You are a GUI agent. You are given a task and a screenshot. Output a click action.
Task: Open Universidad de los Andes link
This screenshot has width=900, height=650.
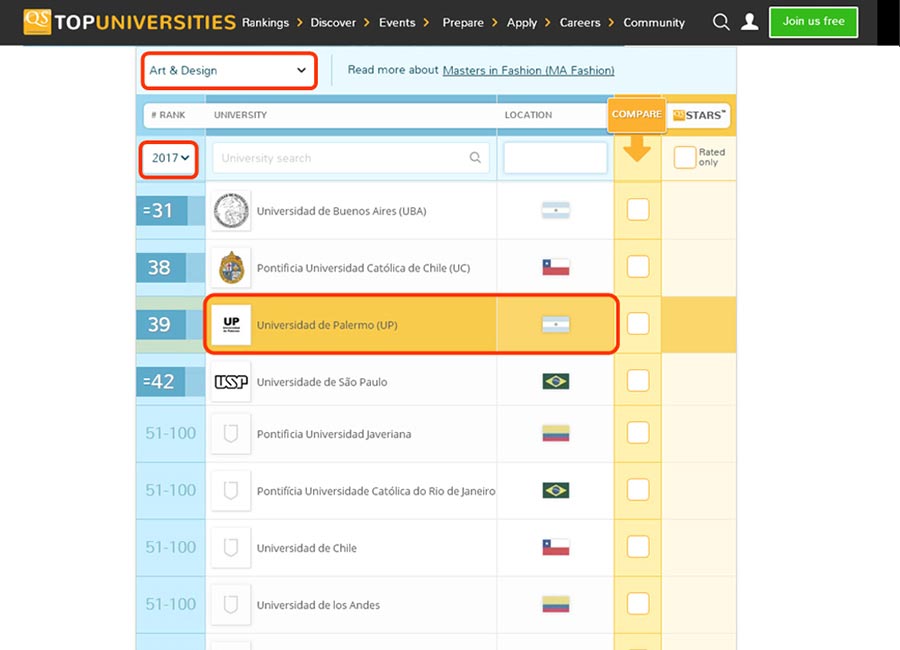[318, 605]
